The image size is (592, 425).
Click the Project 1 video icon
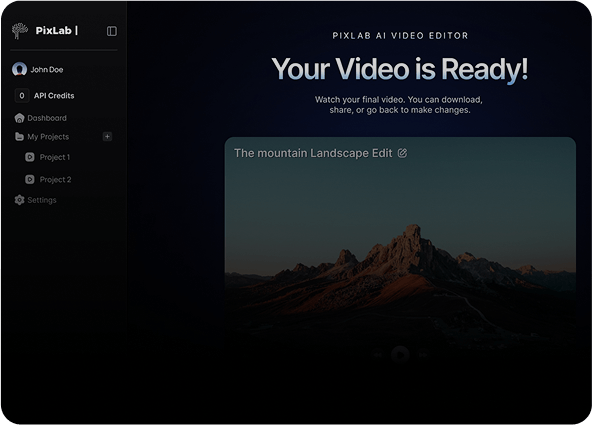(30, 157)
